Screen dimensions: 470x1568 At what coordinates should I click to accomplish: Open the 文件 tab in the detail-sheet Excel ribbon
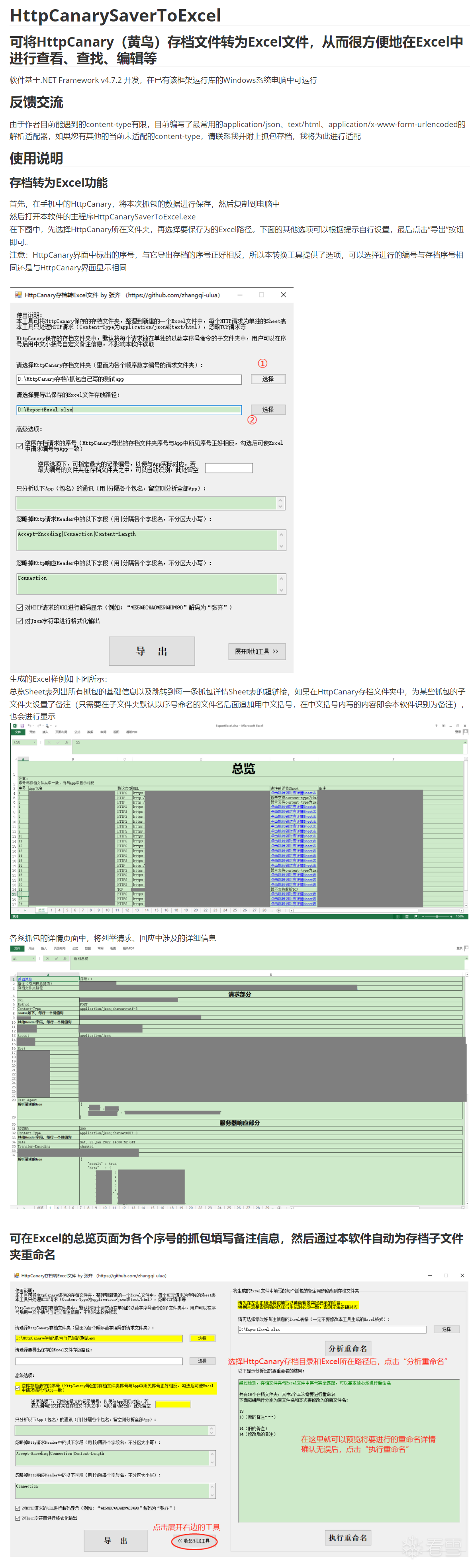(17, 948)
